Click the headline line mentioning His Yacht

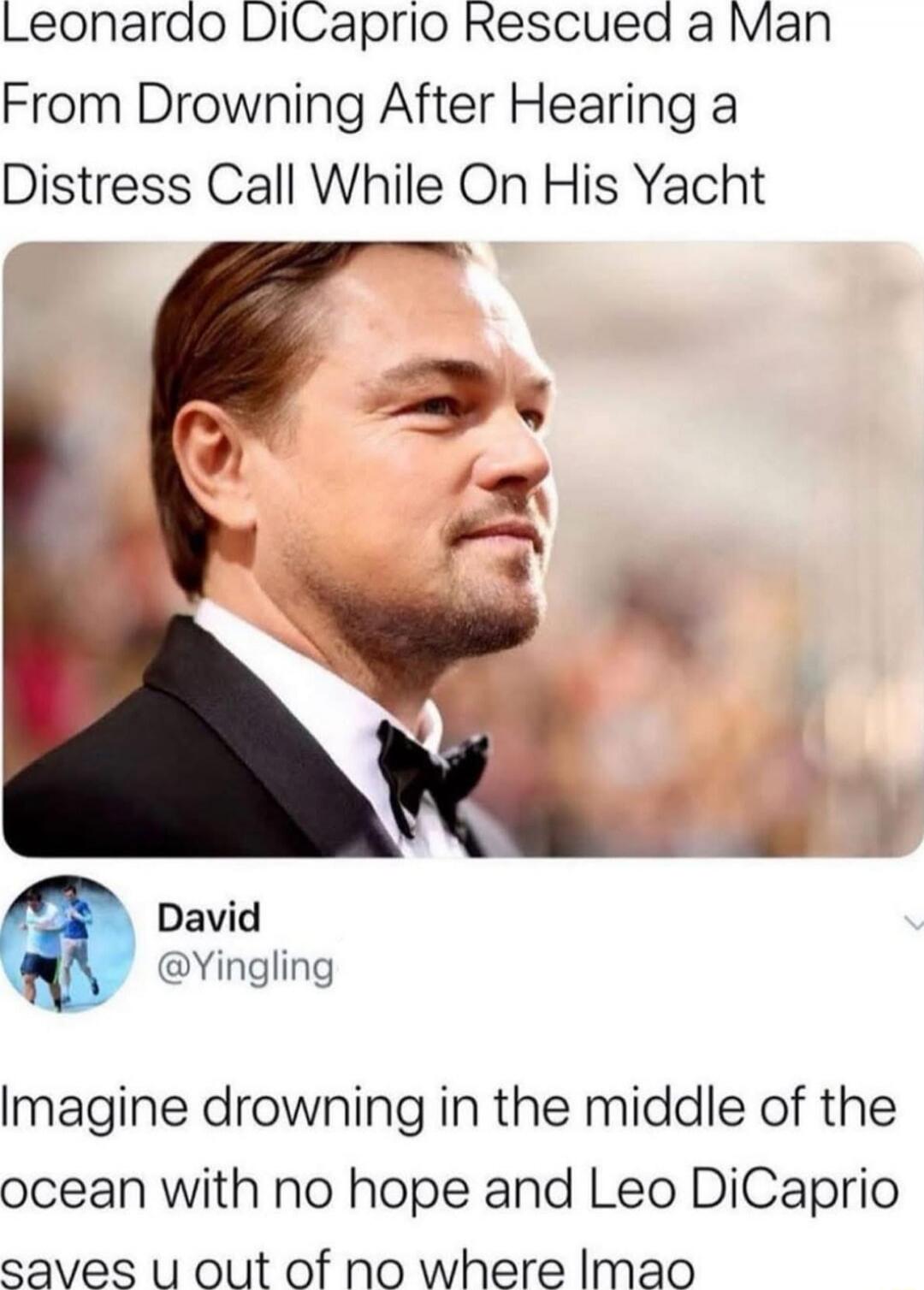(382, 184)
